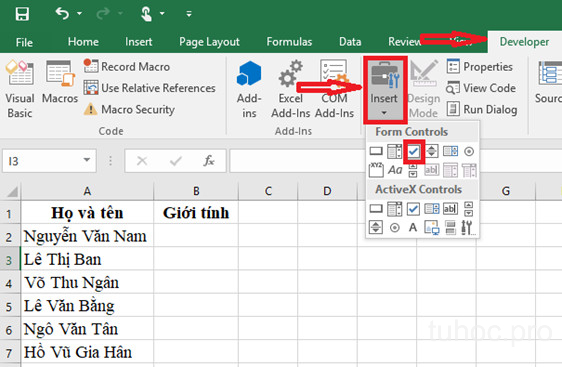Image resolution: width=562 pixels, height=367 pixels.
Task: Switch to the Insert ribbon tab
Action: 138,42
